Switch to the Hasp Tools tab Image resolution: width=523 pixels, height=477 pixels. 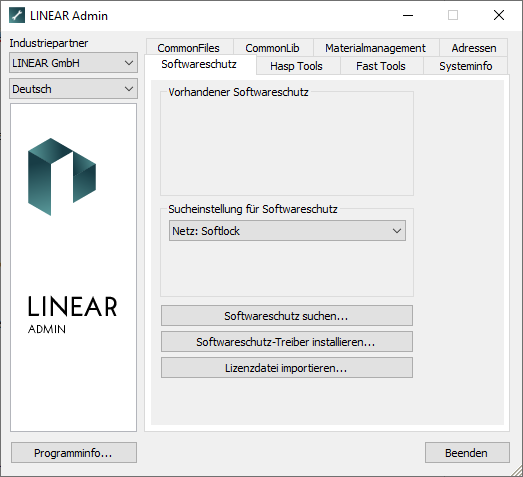[x=297, y=66]
